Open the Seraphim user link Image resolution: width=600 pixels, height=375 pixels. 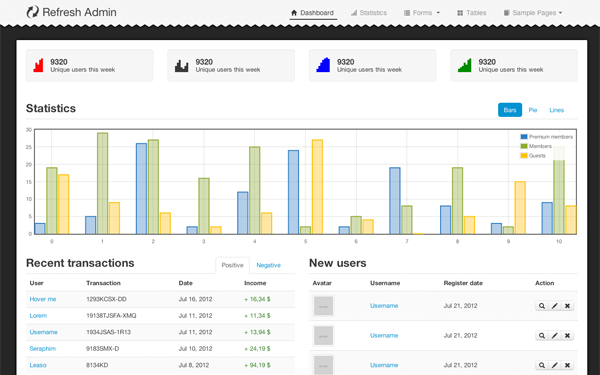click(42, 349)
